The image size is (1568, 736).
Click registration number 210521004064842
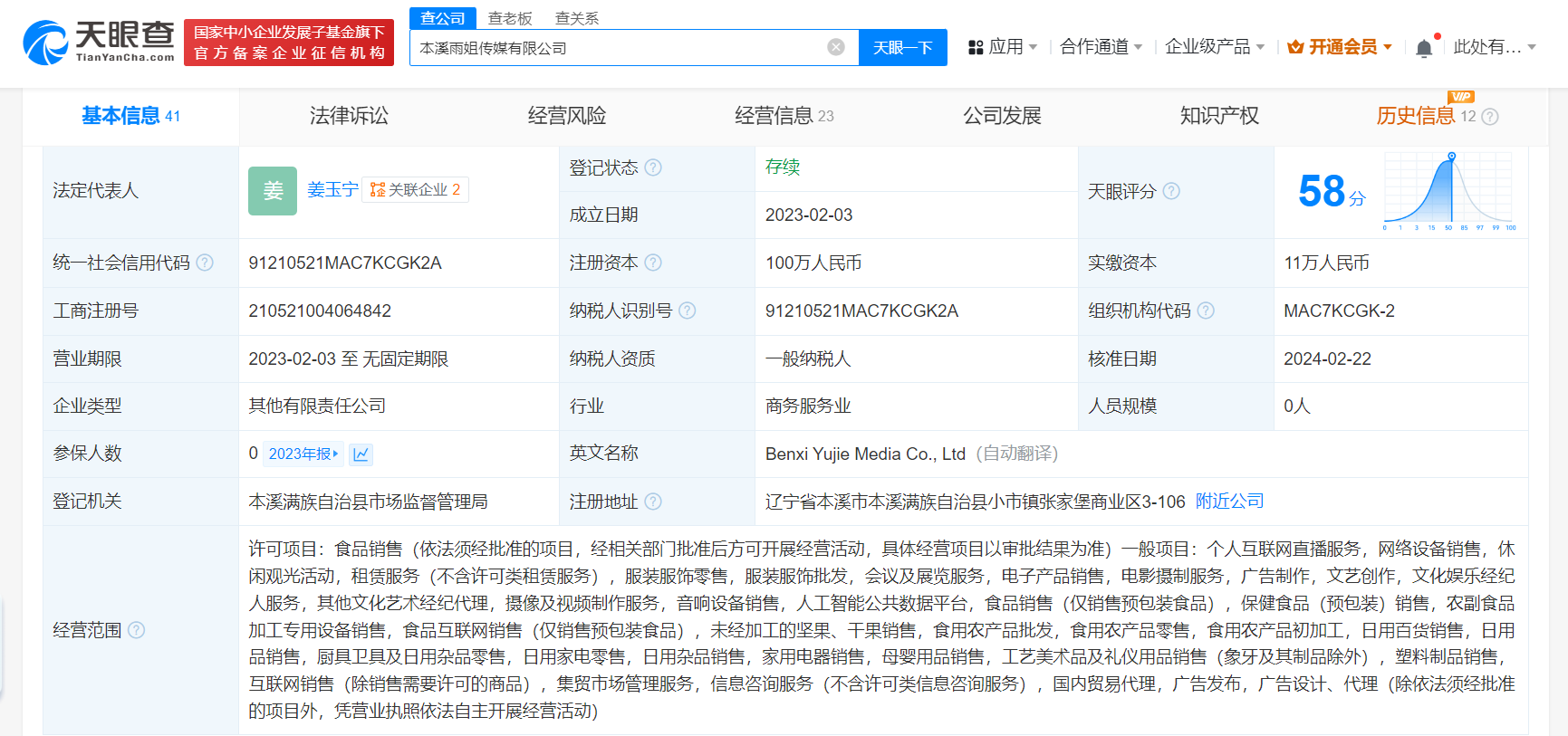pyautogui.click(x=320, y=311)
